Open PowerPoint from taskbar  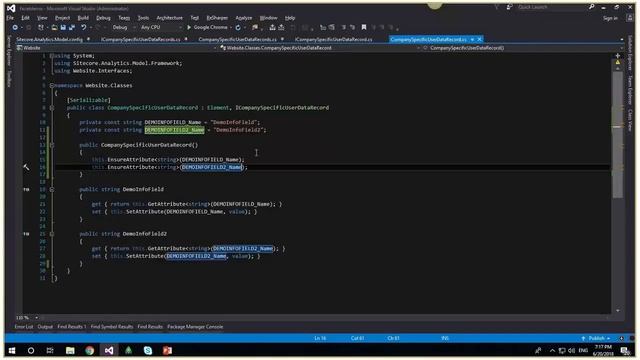[x=167, y=350]
